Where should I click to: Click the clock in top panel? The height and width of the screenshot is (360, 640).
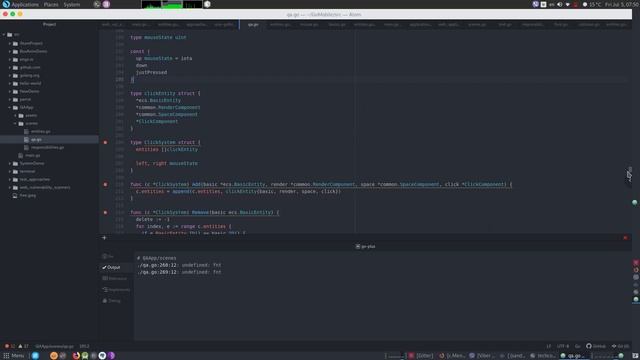click(x=622, y=4)
